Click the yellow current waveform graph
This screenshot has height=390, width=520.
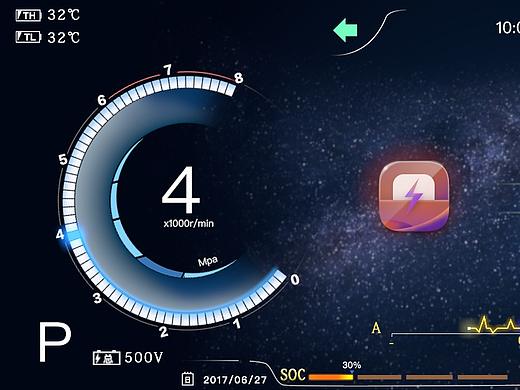tap(493, 325)
